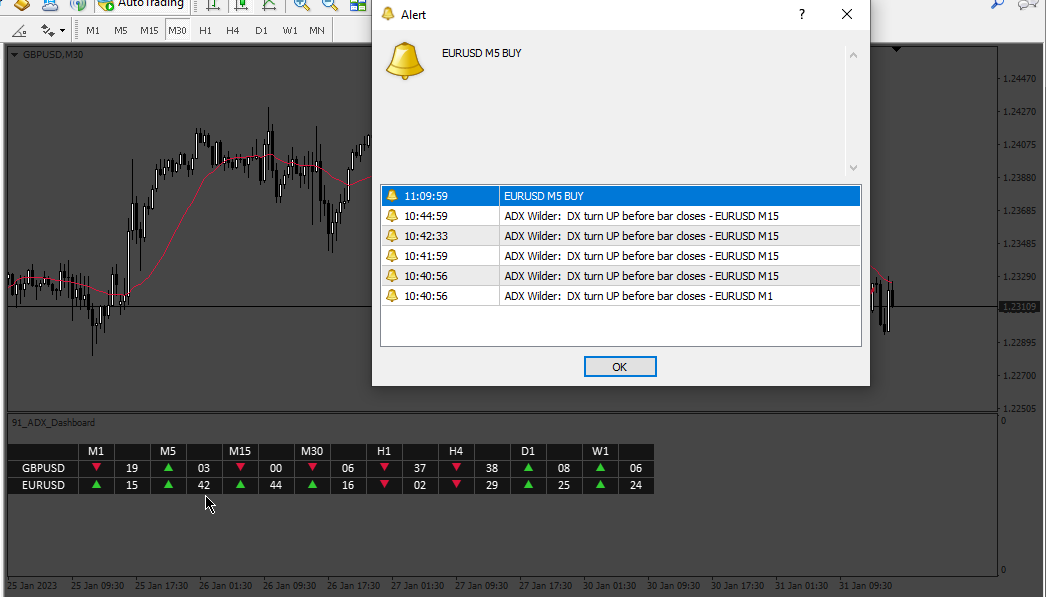Open MetaEditor from the gold book icon
Screen dimensions: 1046x597
[21, 5]
